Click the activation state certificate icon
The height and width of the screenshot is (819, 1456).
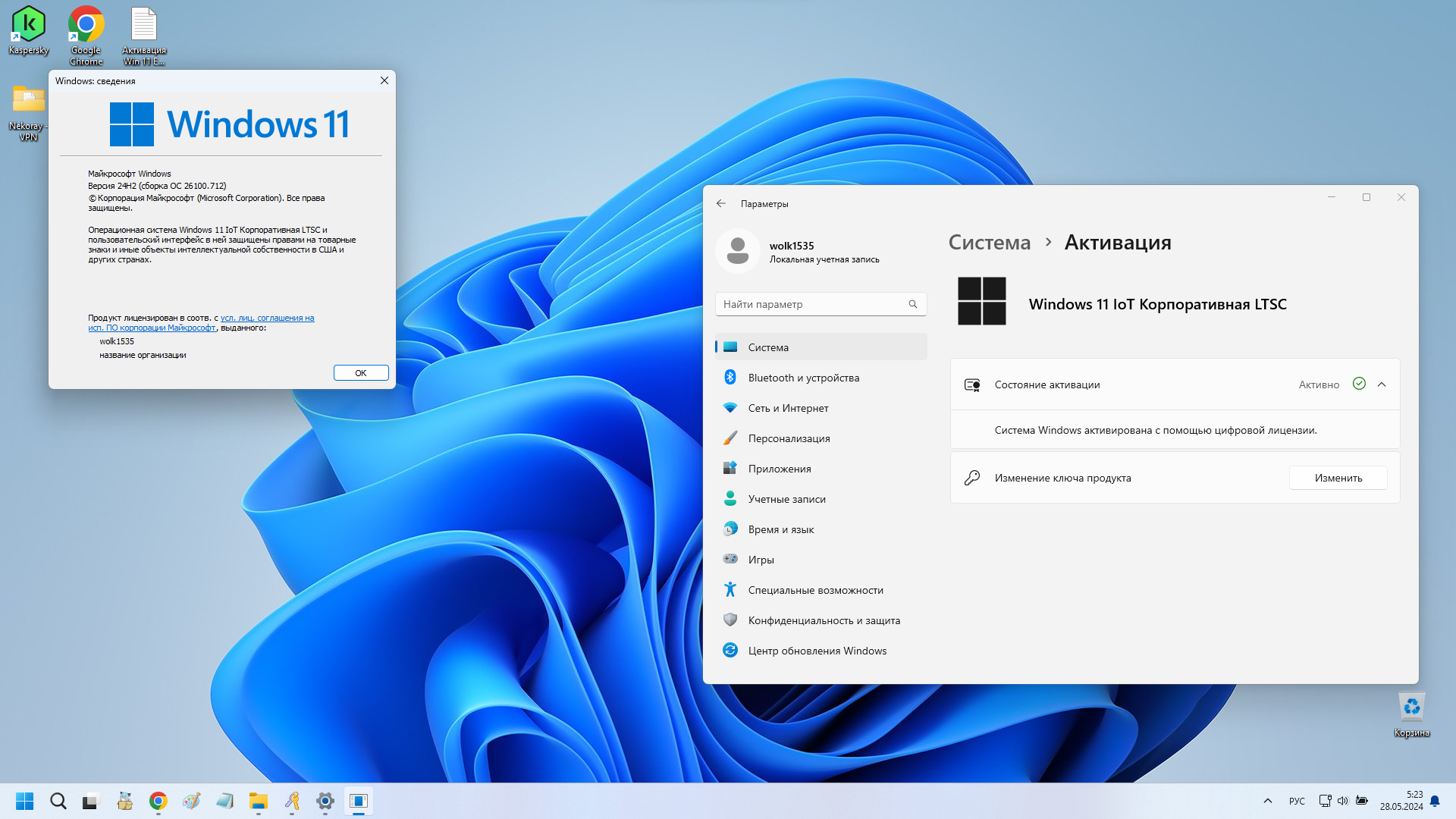pyautogui.click(x=972, y=385)
